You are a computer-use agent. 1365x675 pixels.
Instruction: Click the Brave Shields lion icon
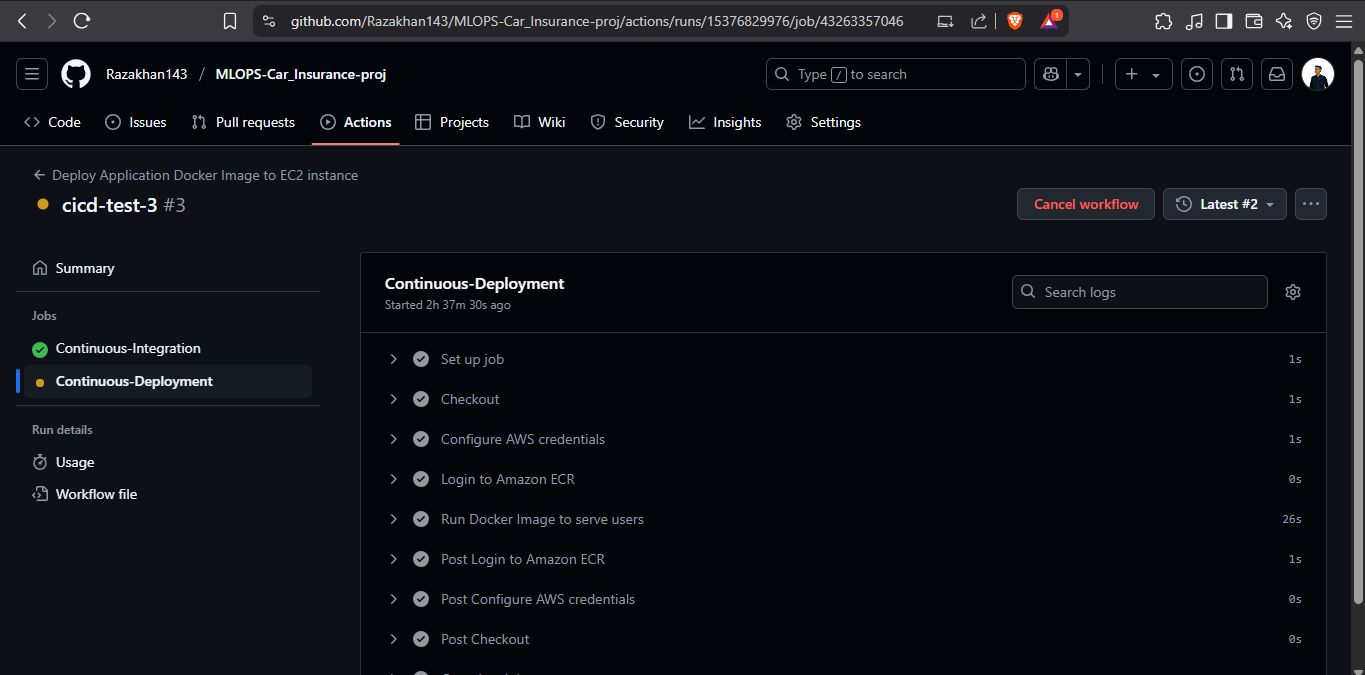pyautogui.click(x=1015, y=21)
